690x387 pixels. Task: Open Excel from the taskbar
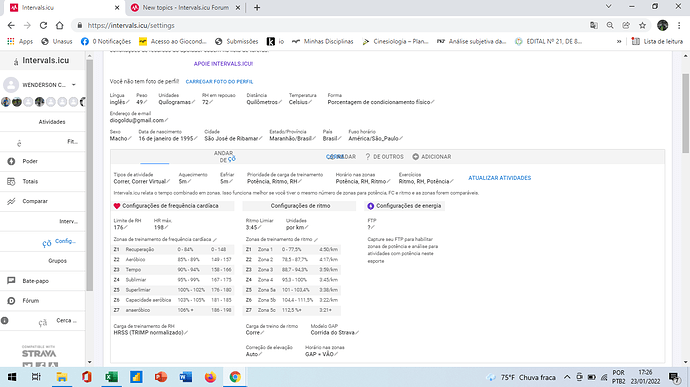(111, 377)
